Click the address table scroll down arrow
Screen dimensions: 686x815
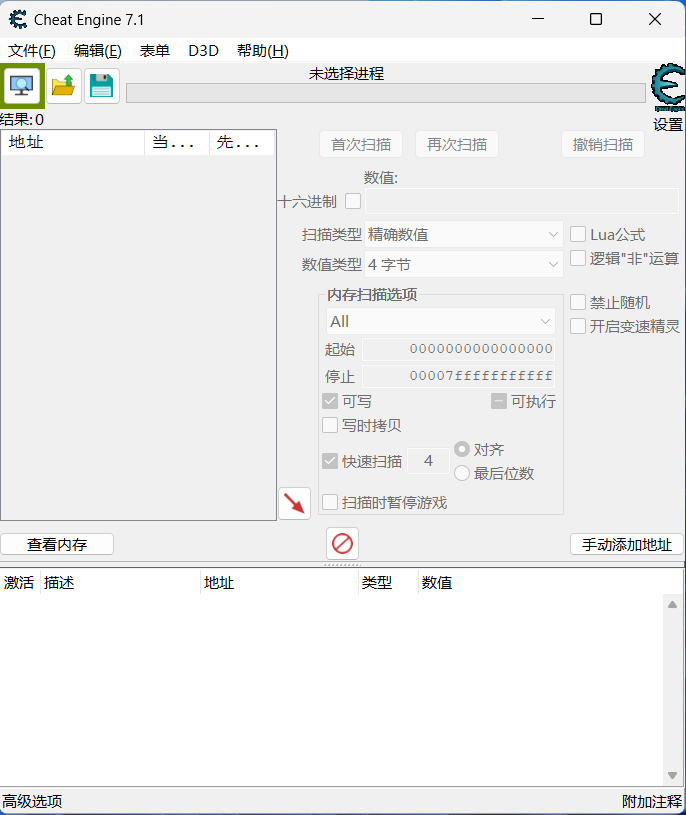[x=672, y=775]
